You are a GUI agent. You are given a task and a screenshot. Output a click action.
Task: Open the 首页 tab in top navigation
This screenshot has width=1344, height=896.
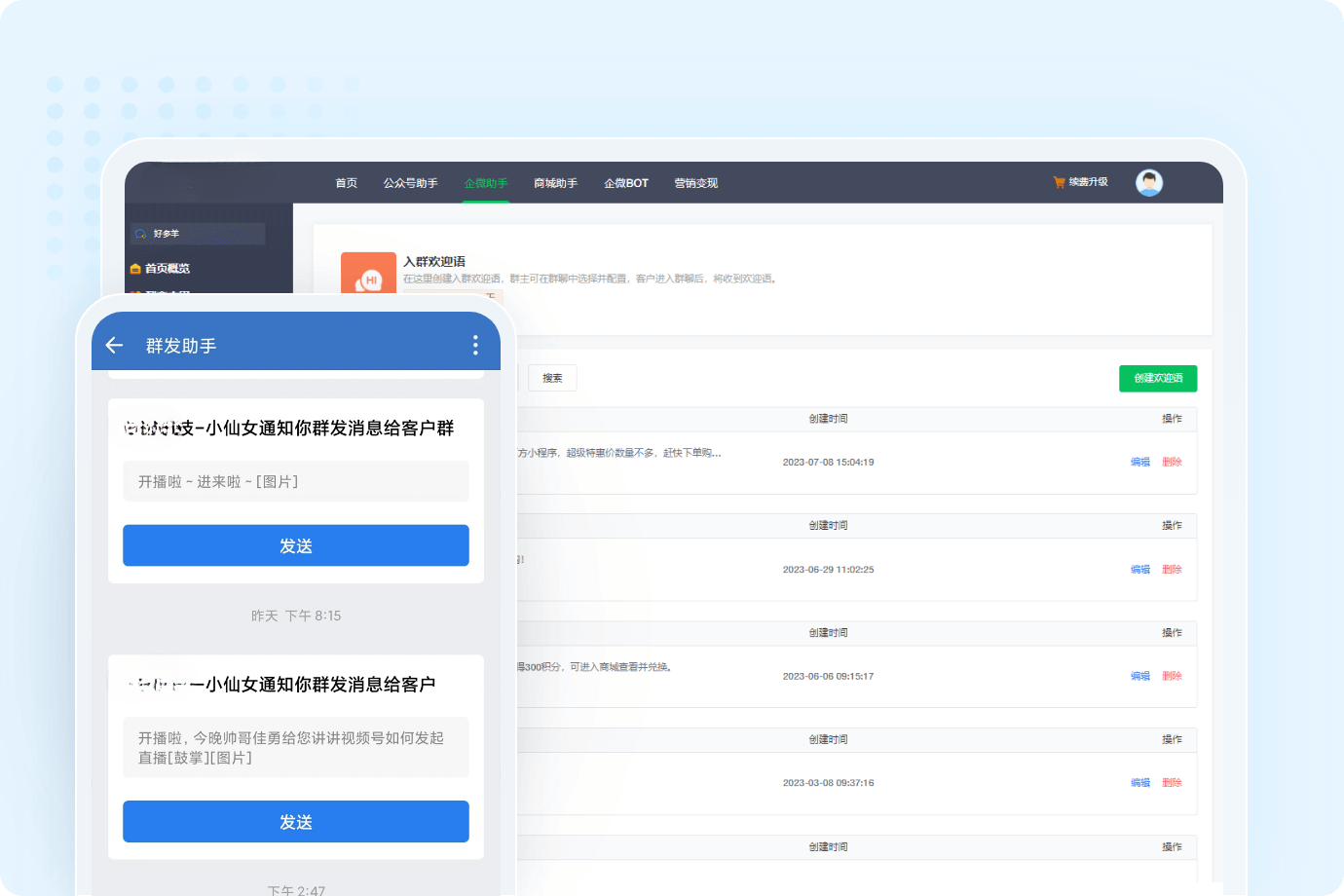(x=346, y=183)
